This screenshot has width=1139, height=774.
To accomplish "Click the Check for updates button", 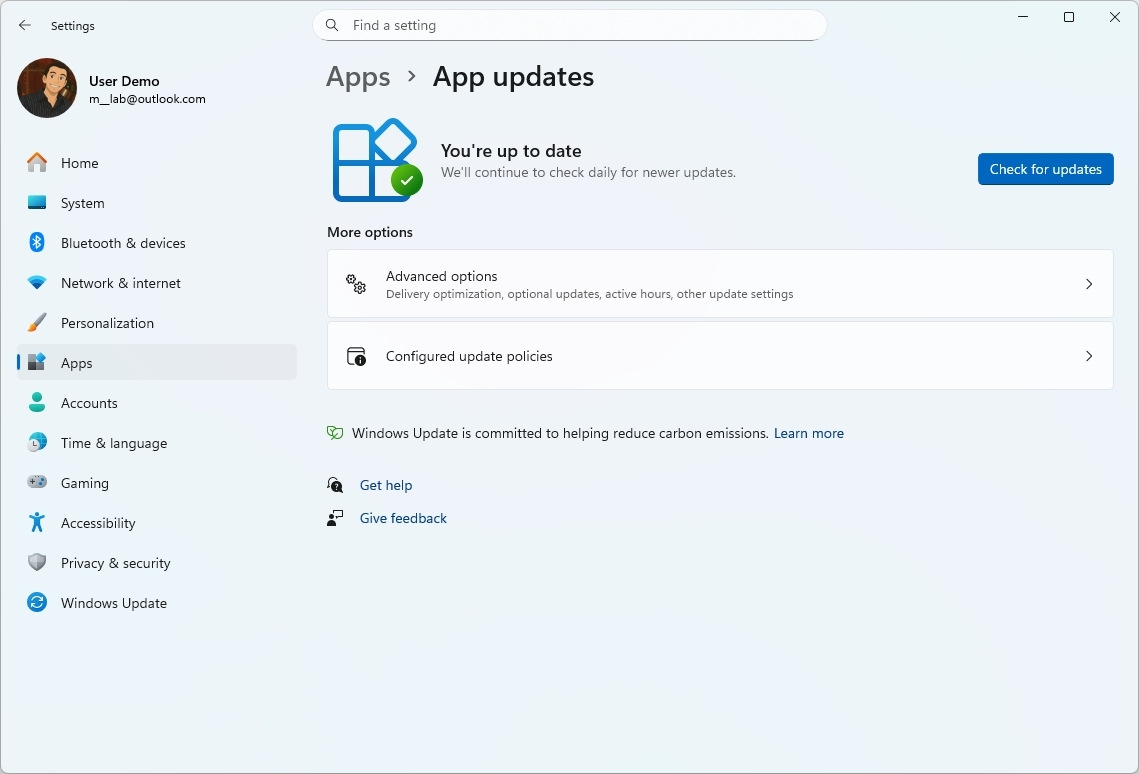I will click(1045, 169).
